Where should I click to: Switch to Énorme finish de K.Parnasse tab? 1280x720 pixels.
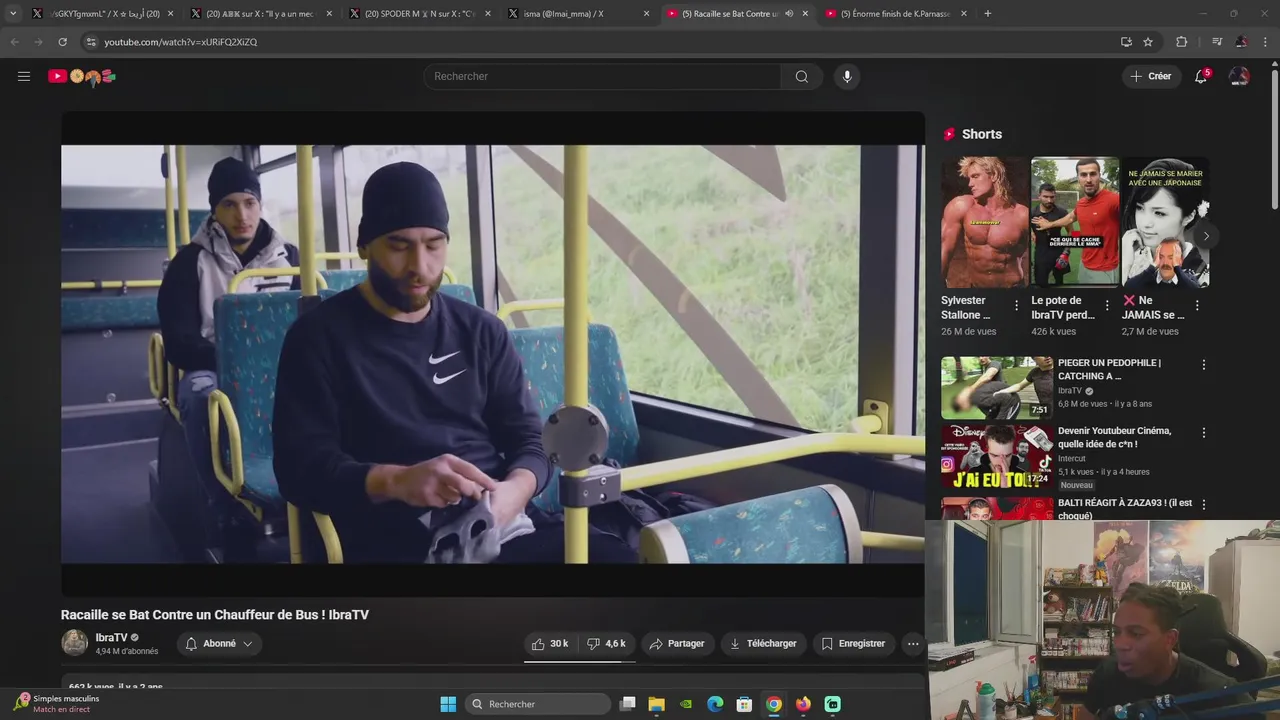pyautogui.click(x=895, y=14)
